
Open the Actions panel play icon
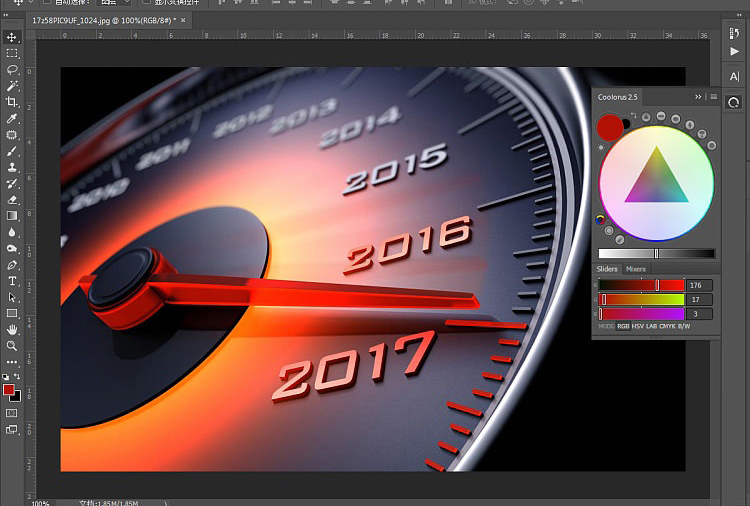(x=734, y=51)
